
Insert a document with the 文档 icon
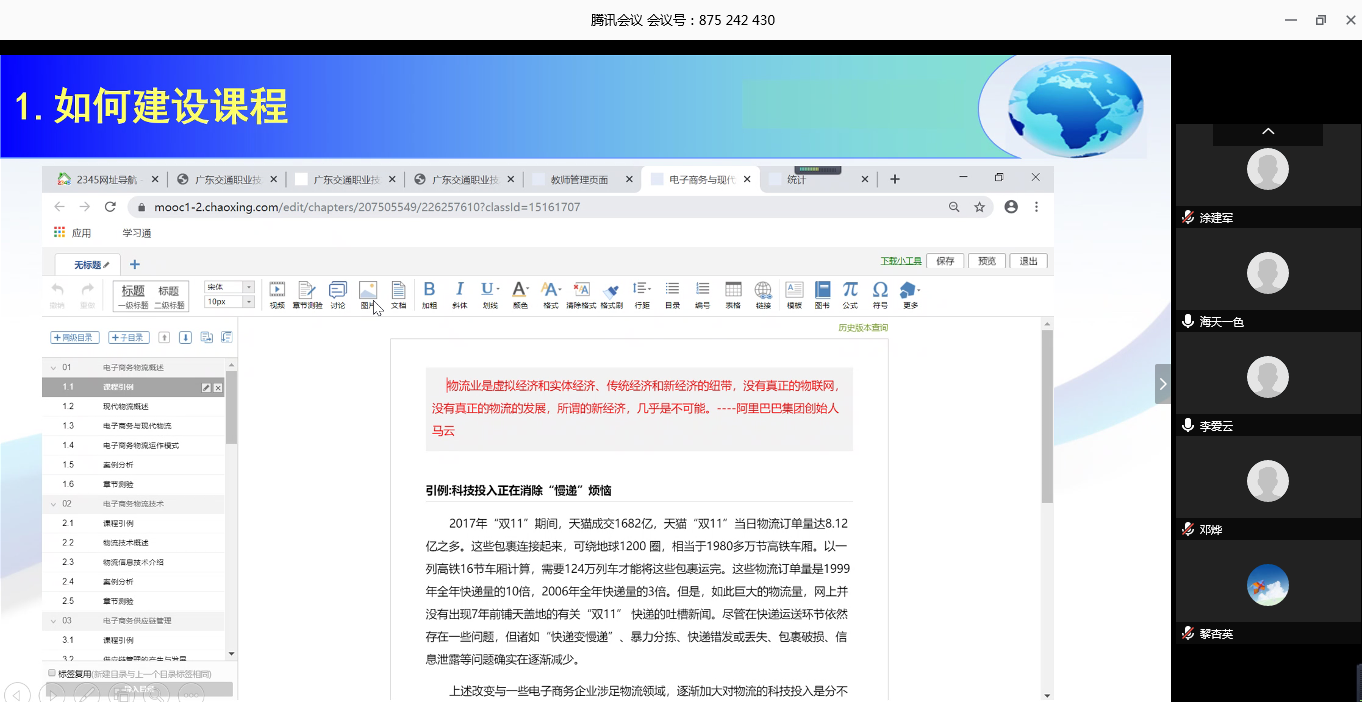[x=398, y=295]
